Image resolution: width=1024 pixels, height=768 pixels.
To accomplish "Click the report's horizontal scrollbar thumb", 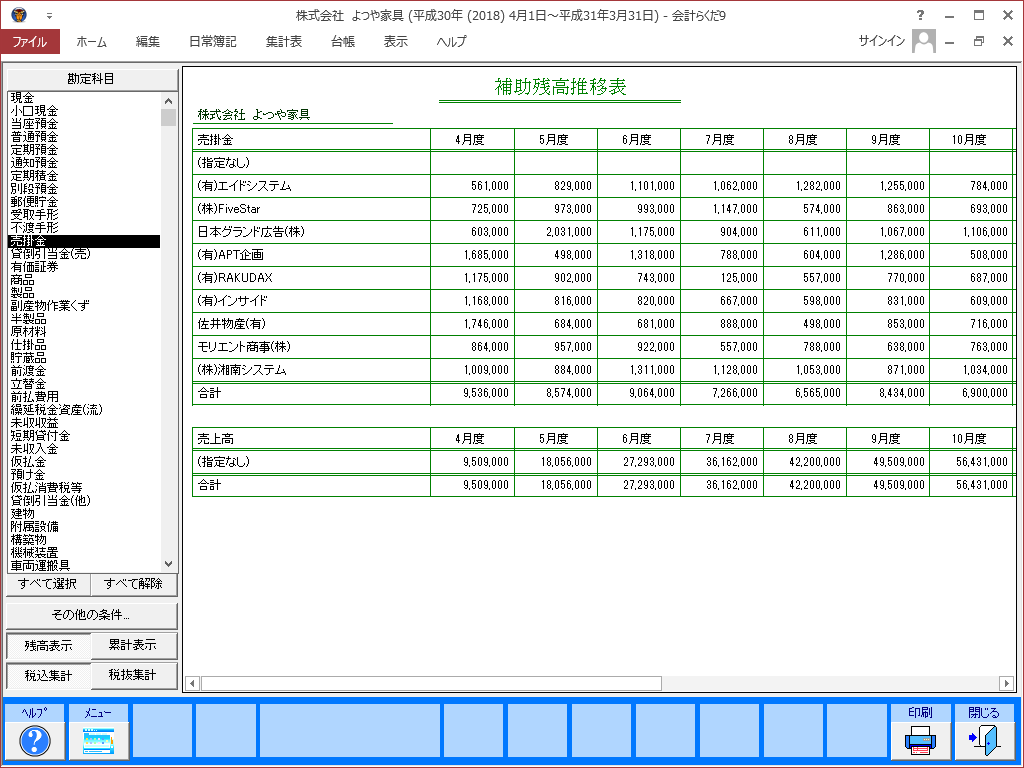I will click(431, 684).
